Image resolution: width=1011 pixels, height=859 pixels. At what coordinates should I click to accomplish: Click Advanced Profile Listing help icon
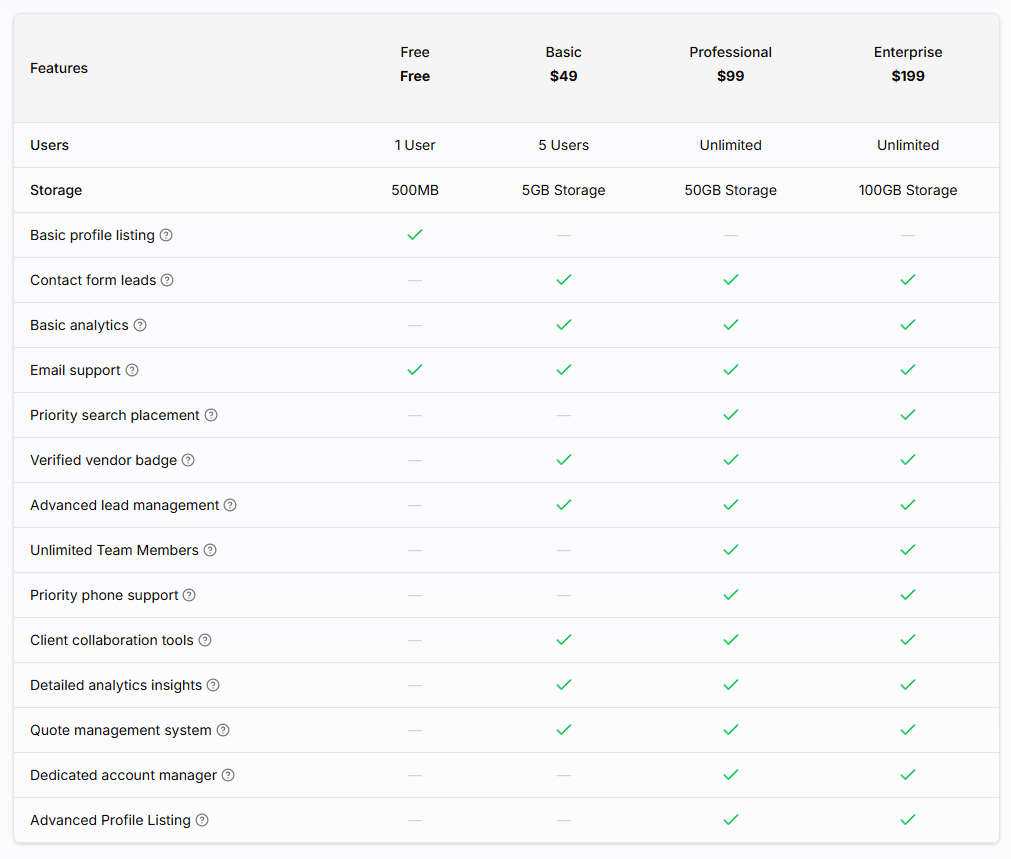(202, 820)
